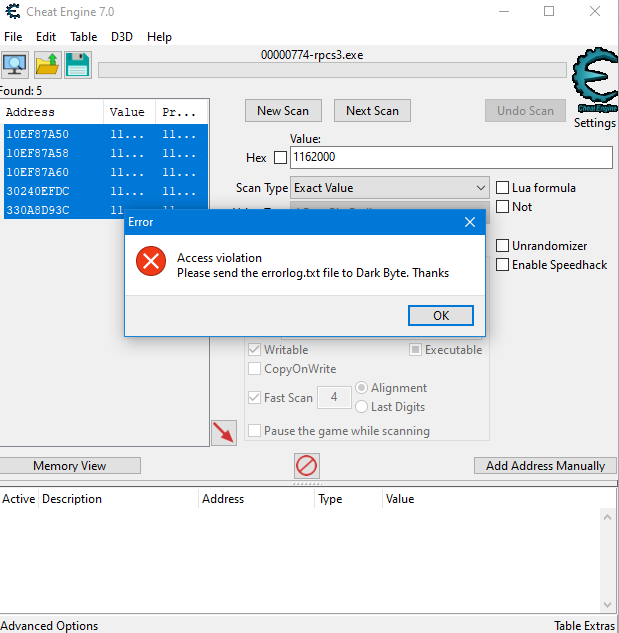Click the panel splitter handle dots
The image size is (619, 633).
307,483
